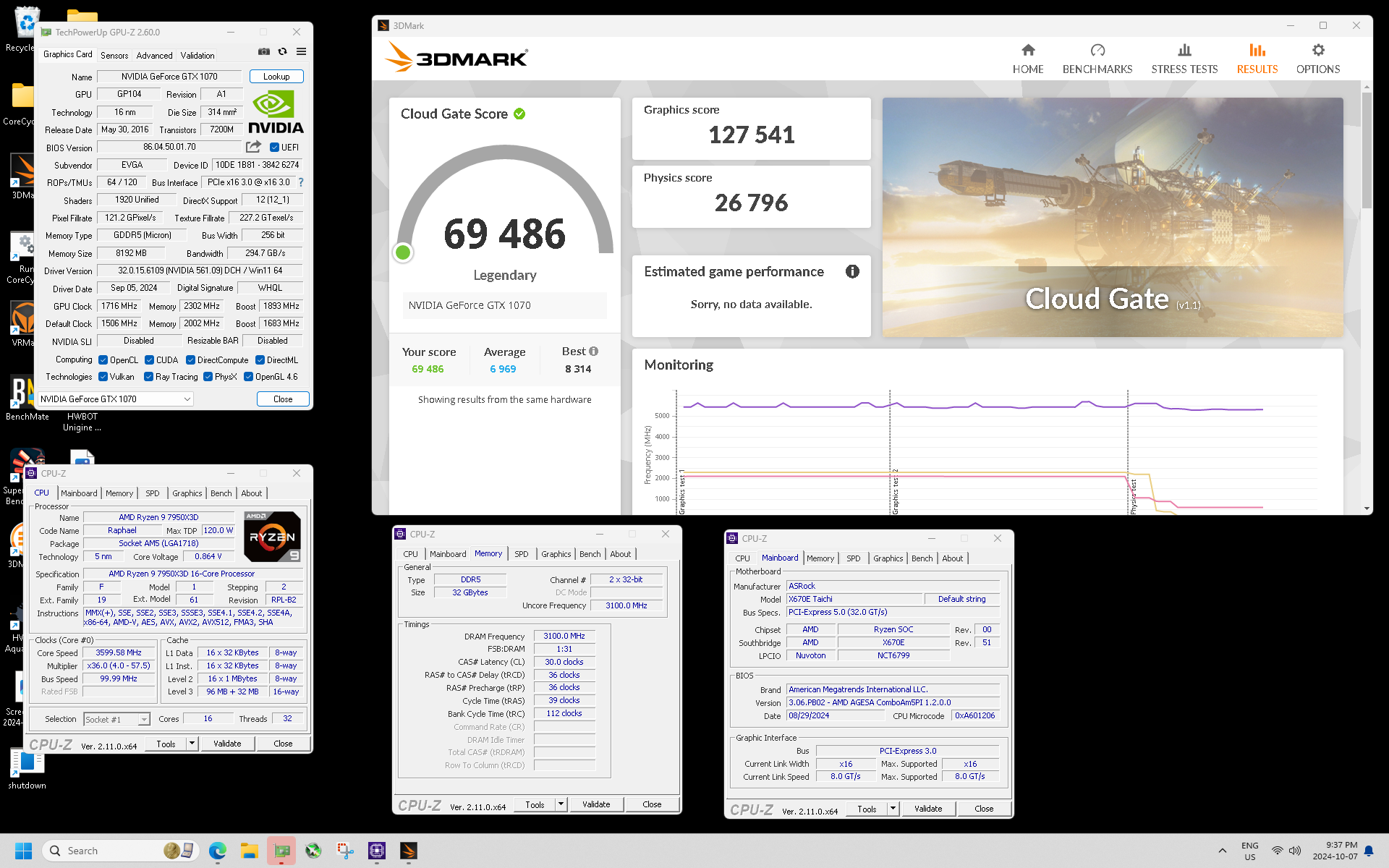Go to STRESS TESTS in 3DMark

click(1184, 59)
